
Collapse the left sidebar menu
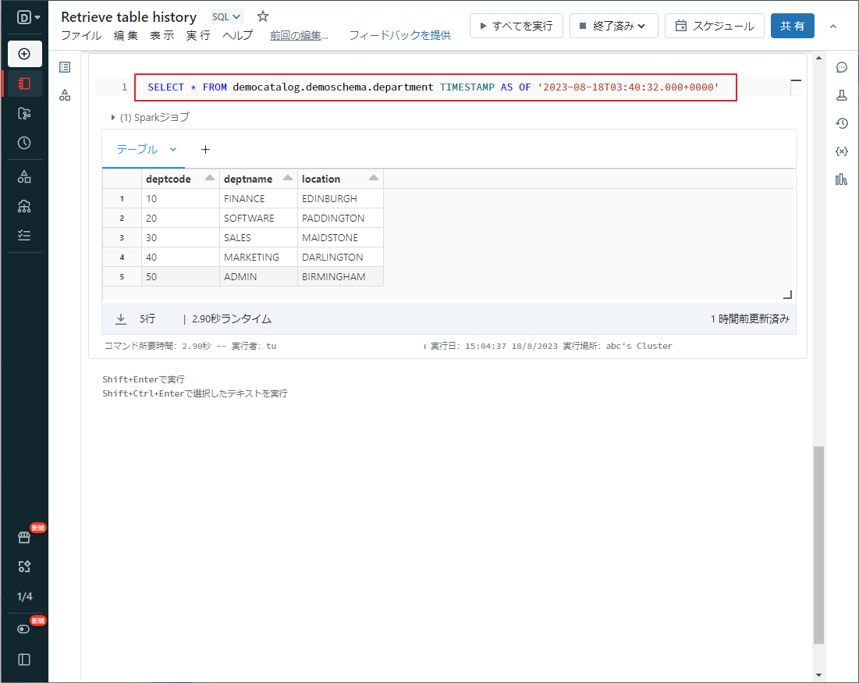click(x=24, y=660)
